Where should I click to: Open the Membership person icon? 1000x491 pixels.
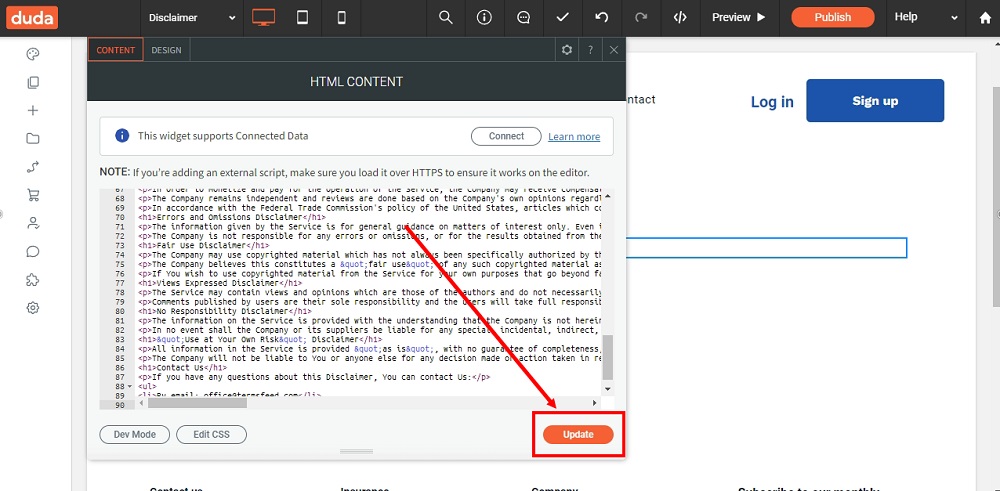(x=33, y=223)
